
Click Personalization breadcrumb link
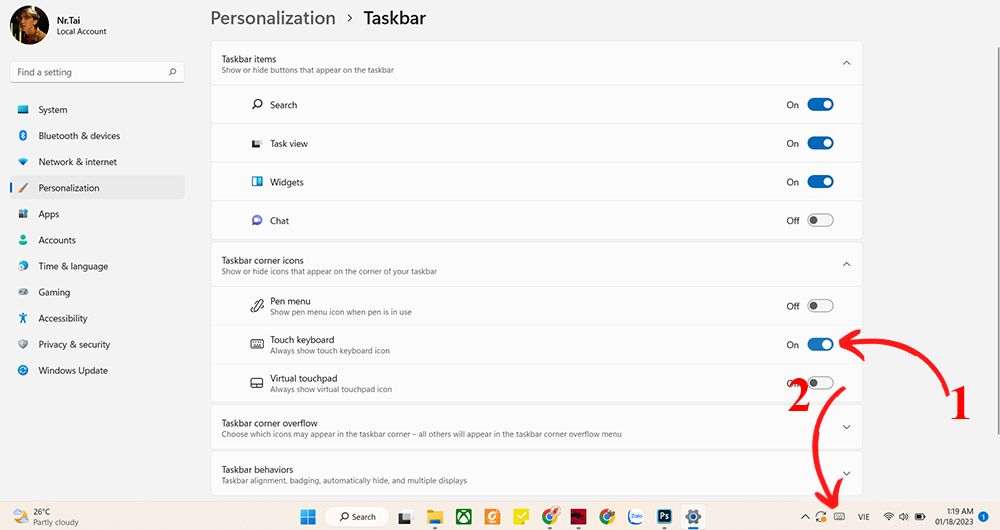273,18
